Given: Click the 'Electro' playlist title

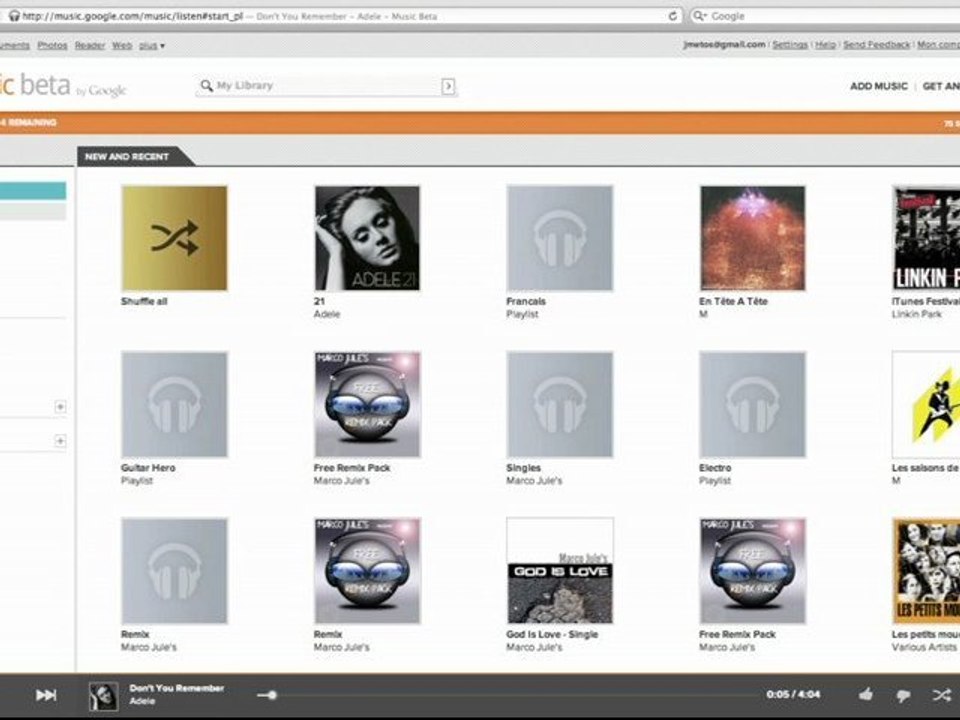Looking at the screenshot, I should coord(715,468).
